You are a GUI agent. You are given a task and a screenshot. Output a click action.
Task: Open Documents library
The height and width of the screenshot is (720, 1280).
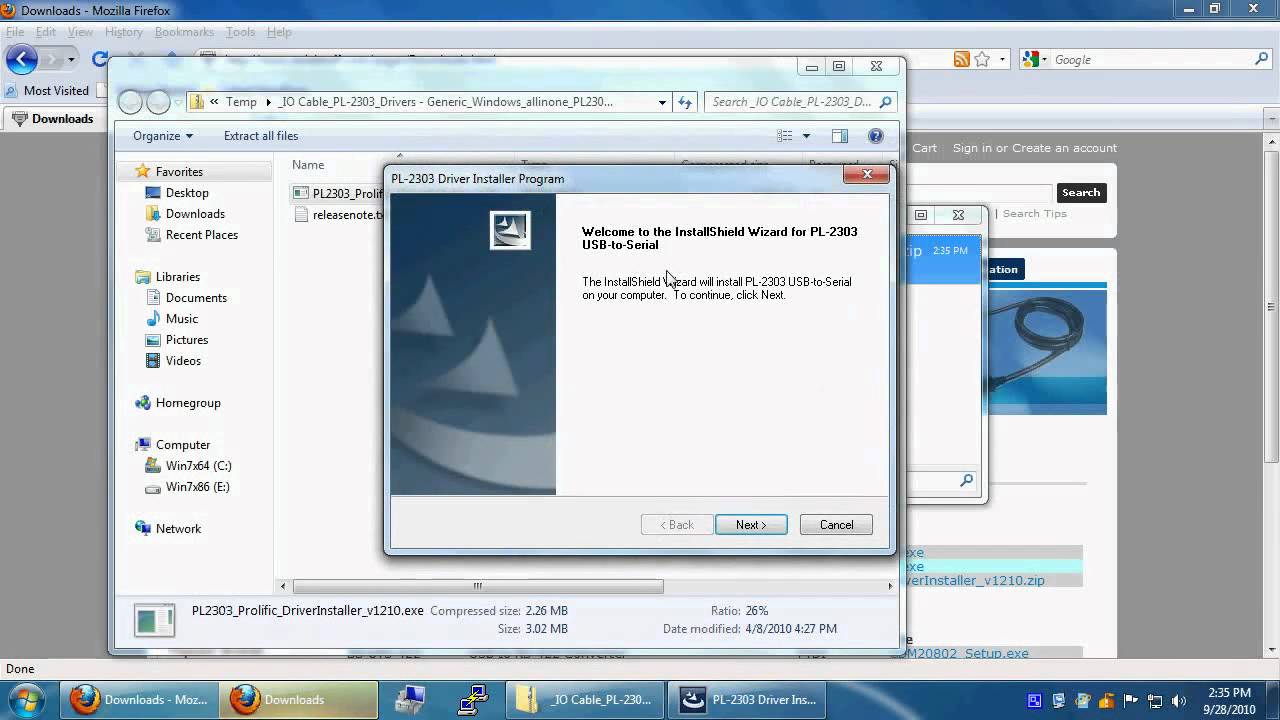[196, 298]
